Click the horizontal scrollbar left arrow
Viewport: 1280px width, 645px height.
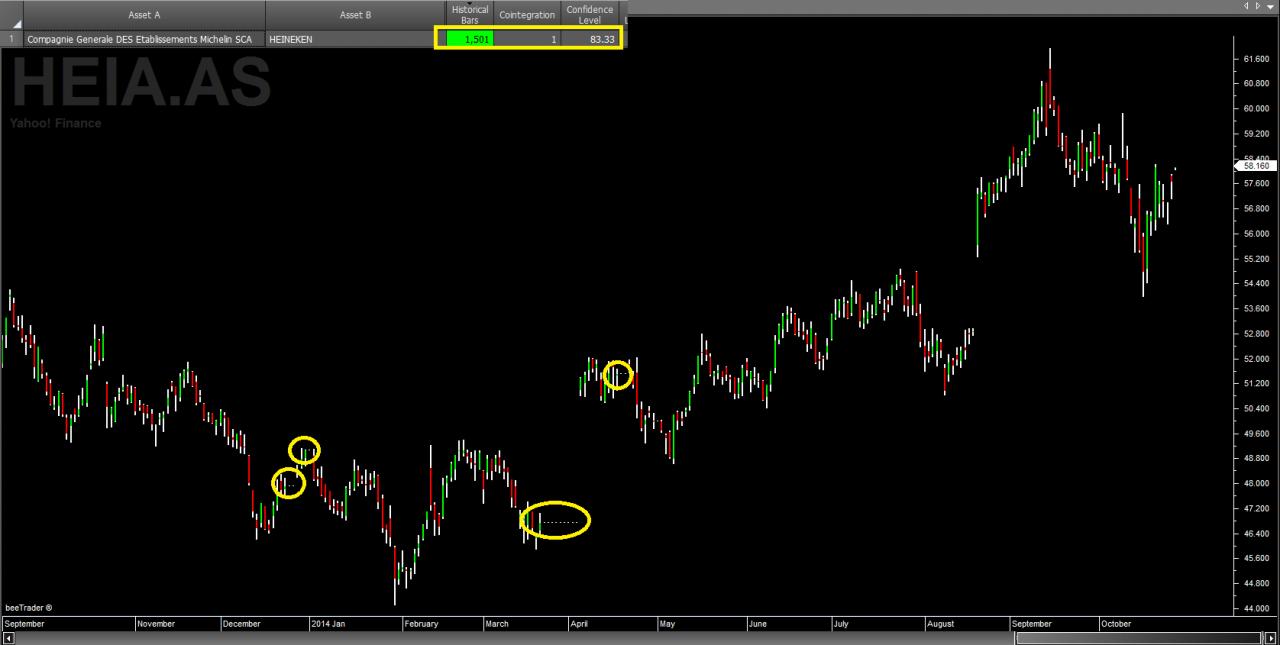pos(8,638)
